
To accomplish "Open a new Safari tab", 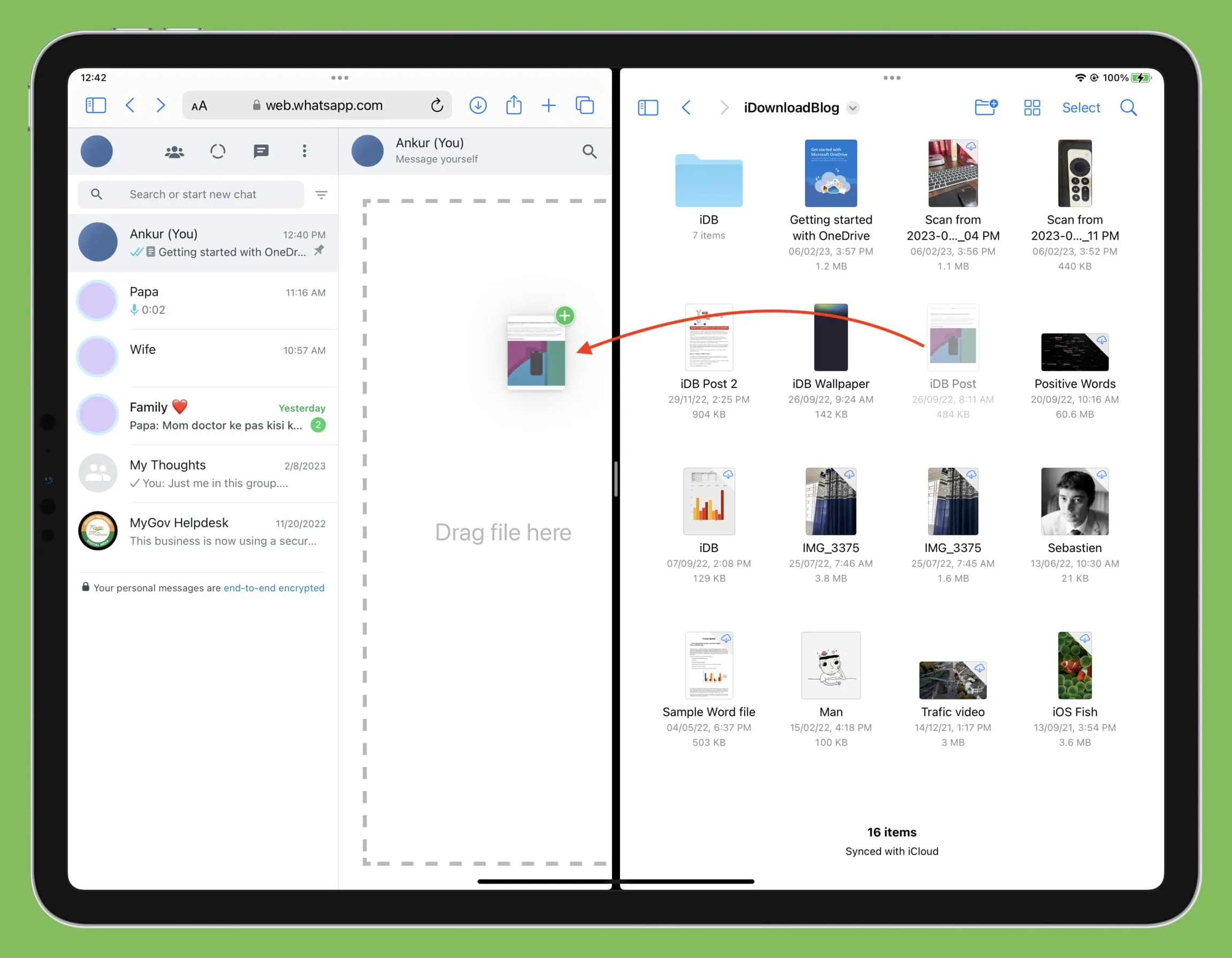I will coord(548,105).
